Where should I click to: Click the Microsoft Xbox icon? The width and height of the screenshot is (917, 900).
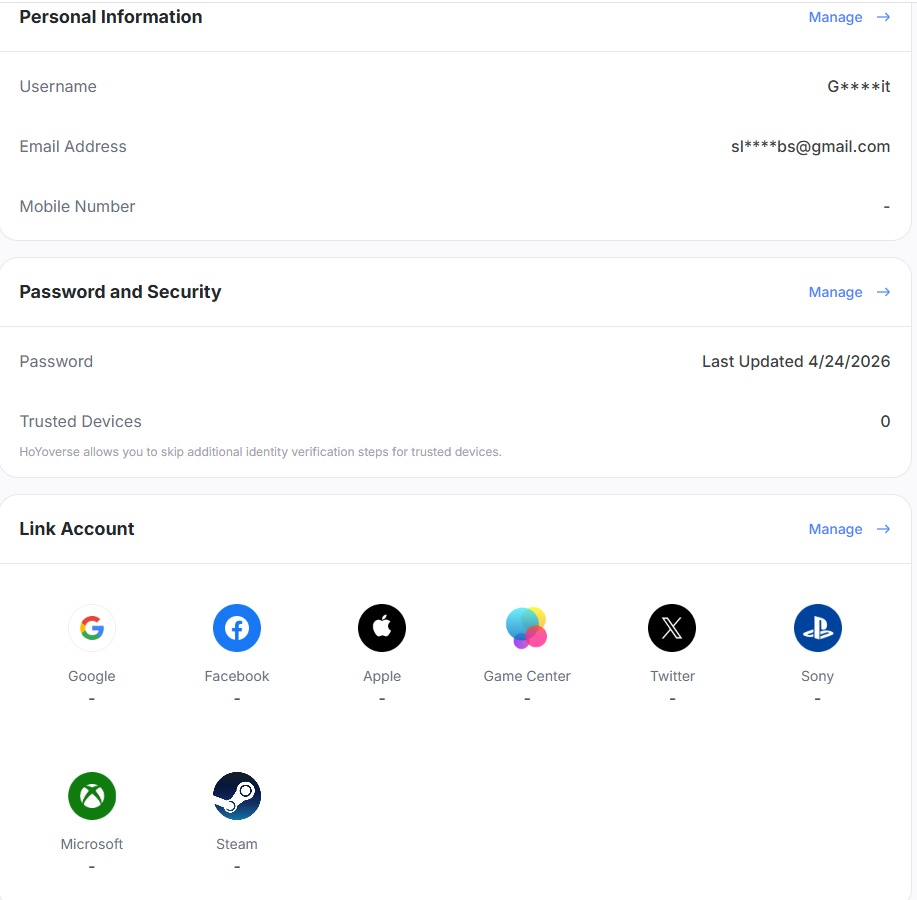coord(92,796)
